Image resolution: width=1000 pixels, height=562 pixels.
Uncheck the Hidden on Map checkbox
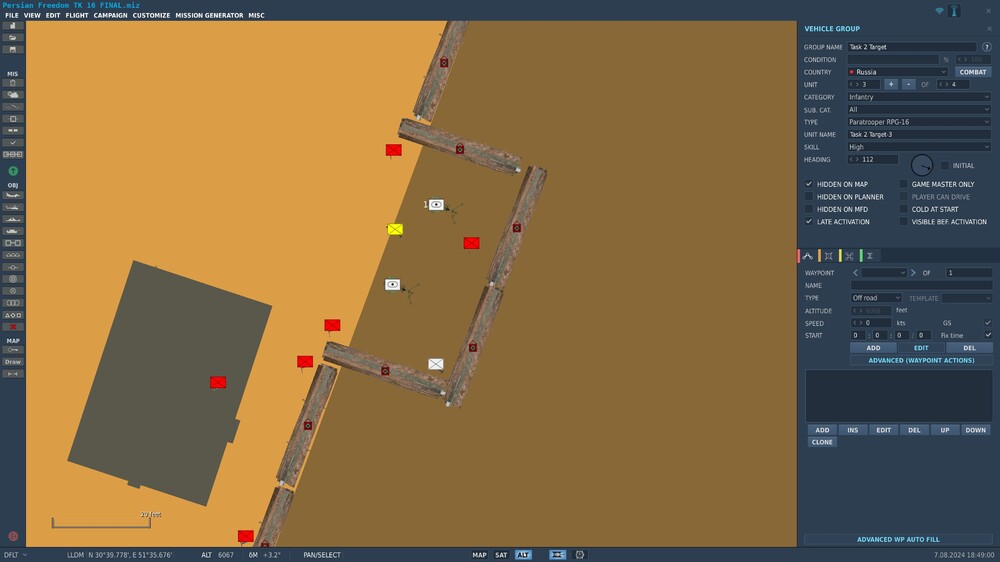point(809,184)
